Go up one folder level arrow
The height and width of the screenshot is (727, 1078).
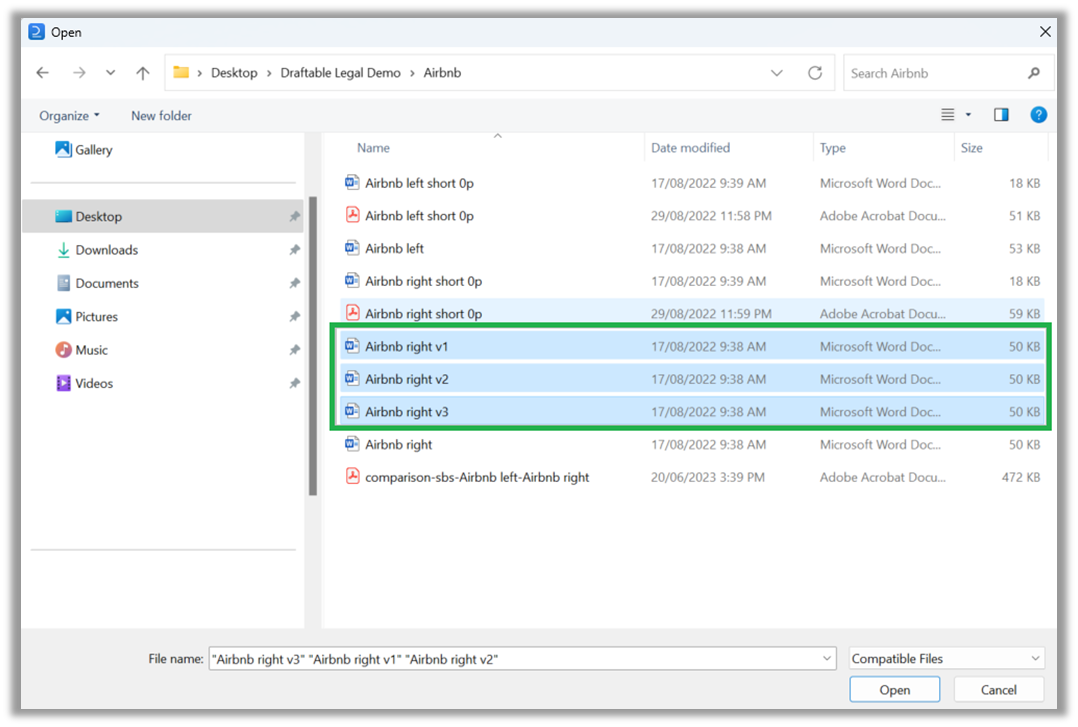click(x=142, y=73)
